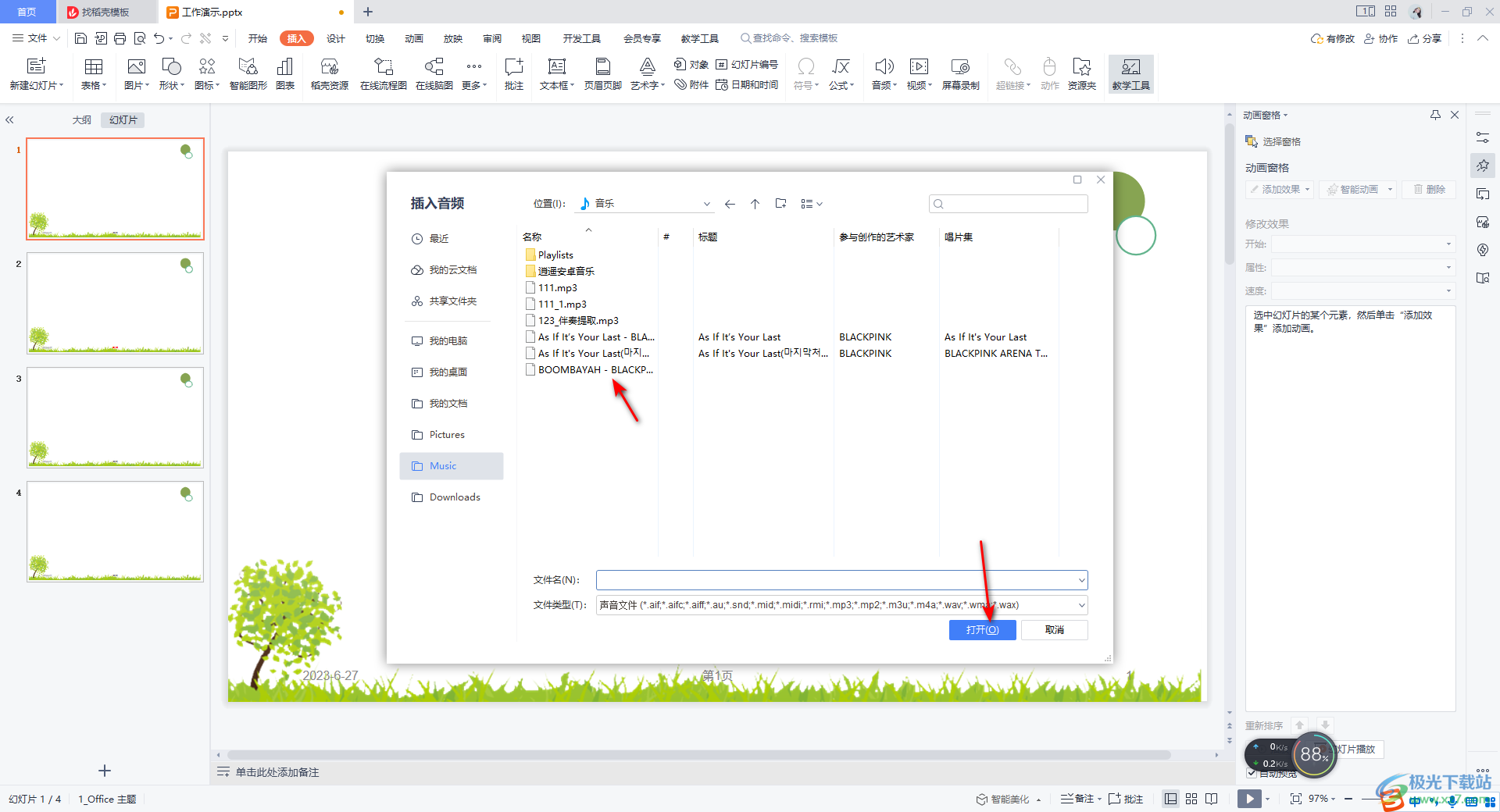Click the dialog search box

pyautogui.click(x=1008, y=204)
